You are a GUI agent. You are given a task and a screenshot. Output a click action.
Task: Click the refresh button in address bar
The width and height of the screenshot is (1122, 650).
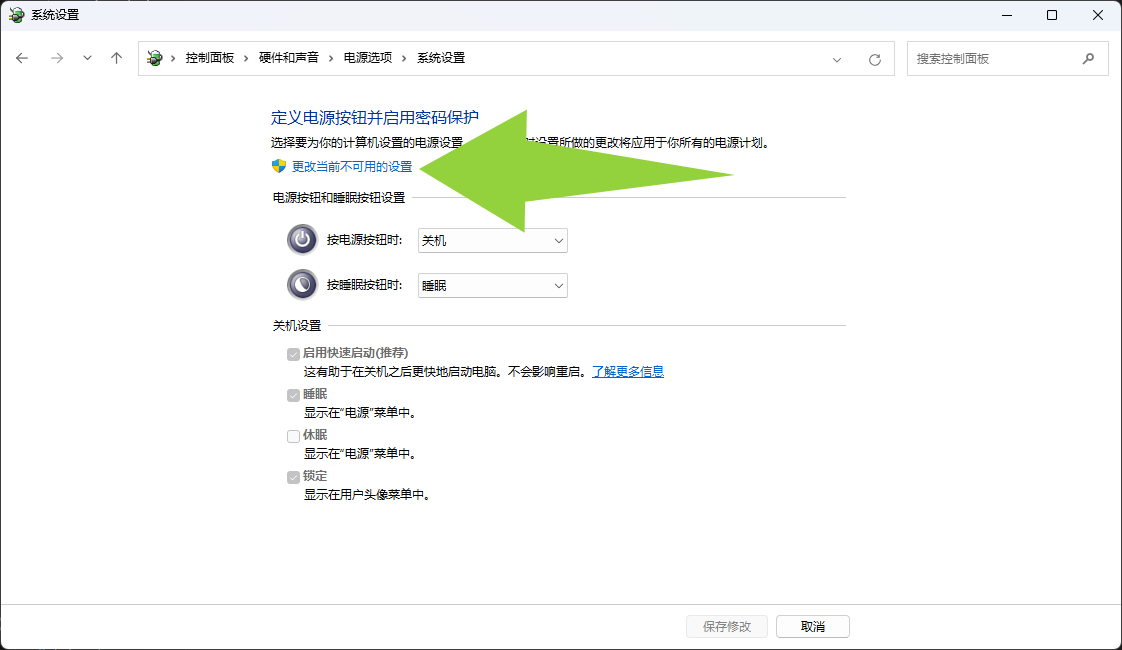[875, 59]
